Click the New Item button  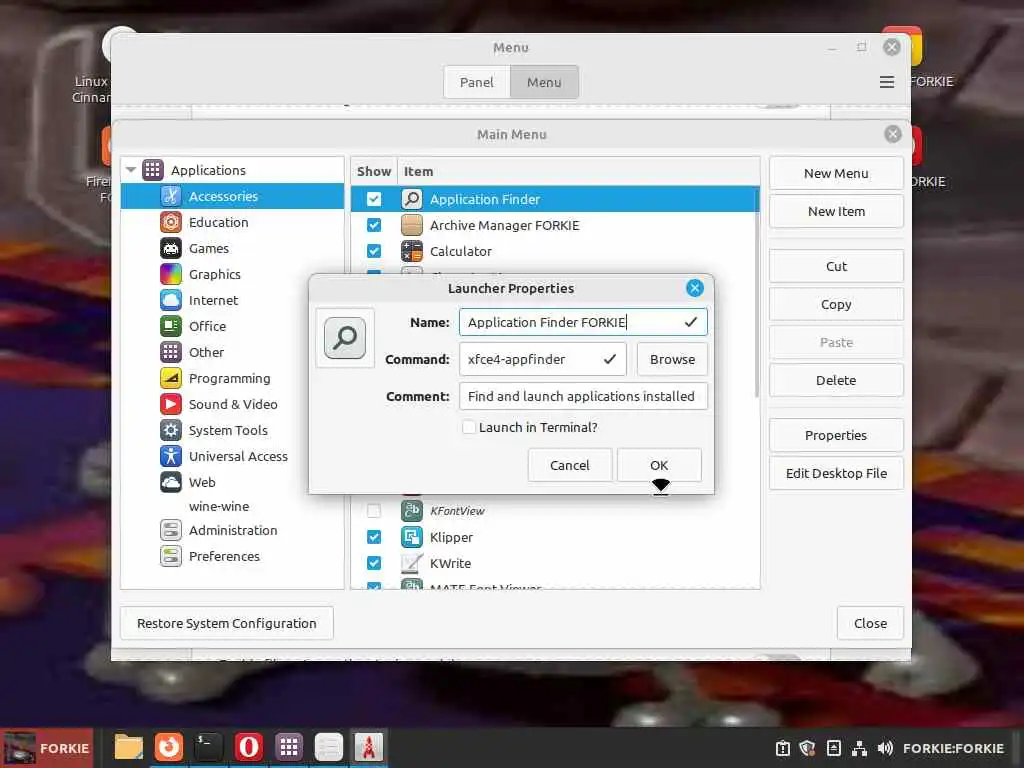coord(836,211)
